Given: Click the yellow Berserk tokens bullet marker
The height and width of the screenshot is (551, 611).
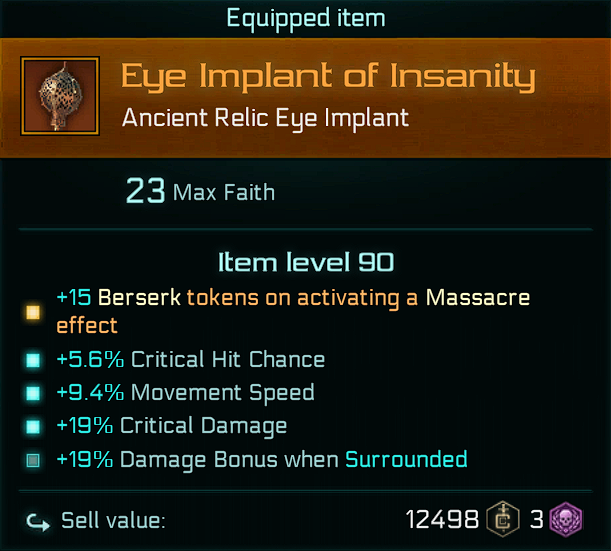Looking at the screenshot, I should (33, 312).
